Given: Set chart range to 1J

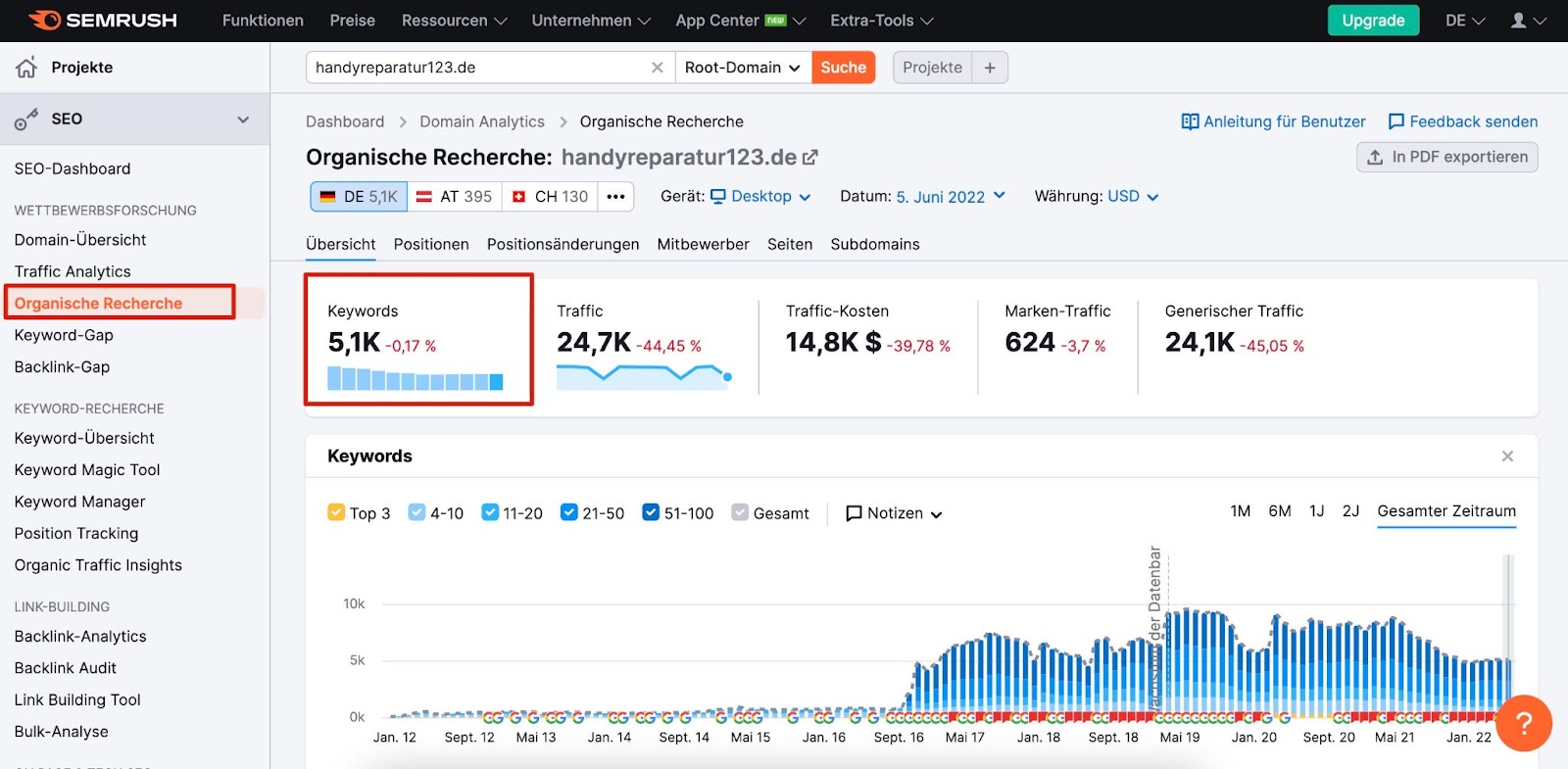Looking at the screenshot, I should tap(1317, 511).
